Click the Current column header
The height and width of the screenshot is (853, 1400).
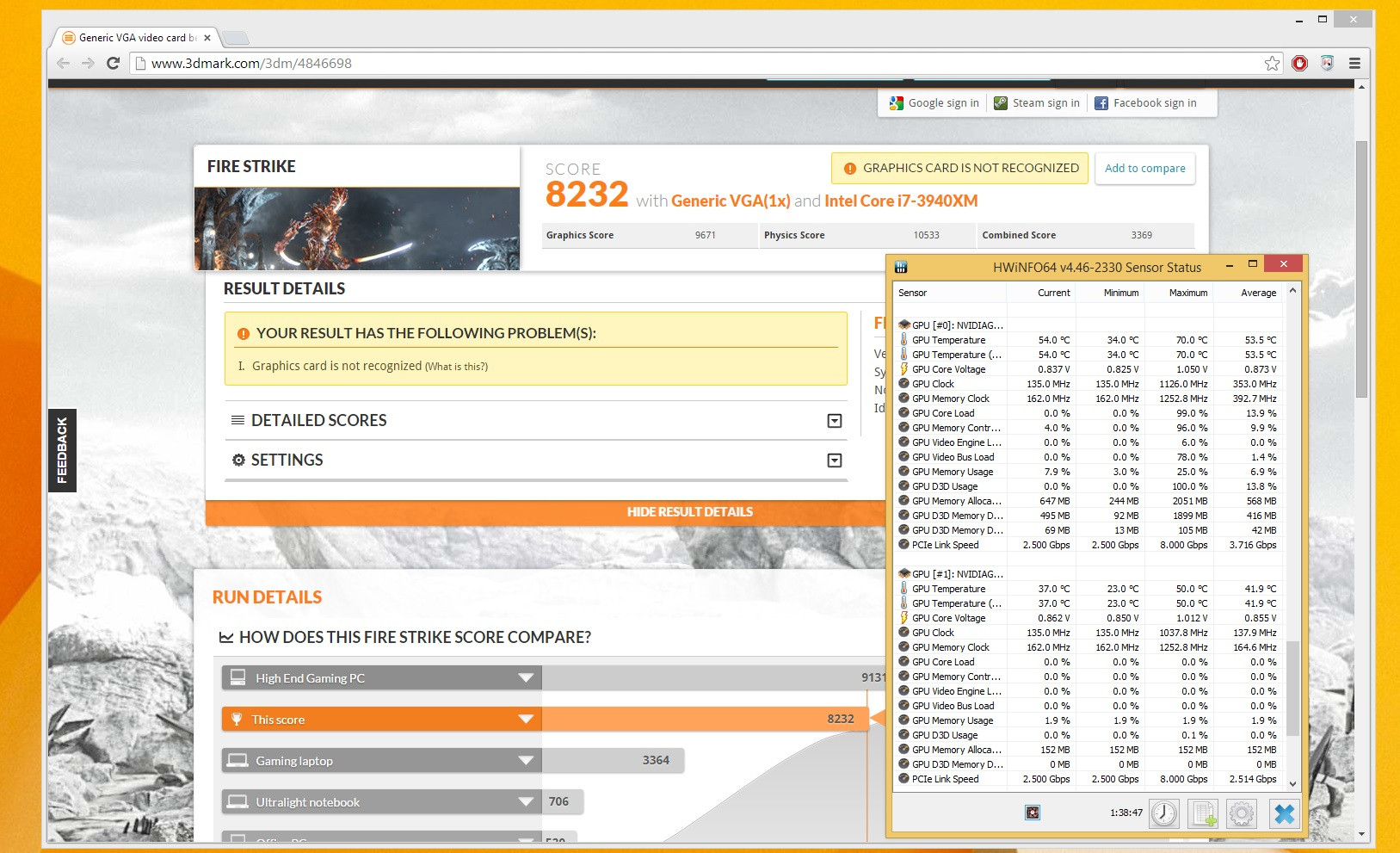coord(1040,293)
